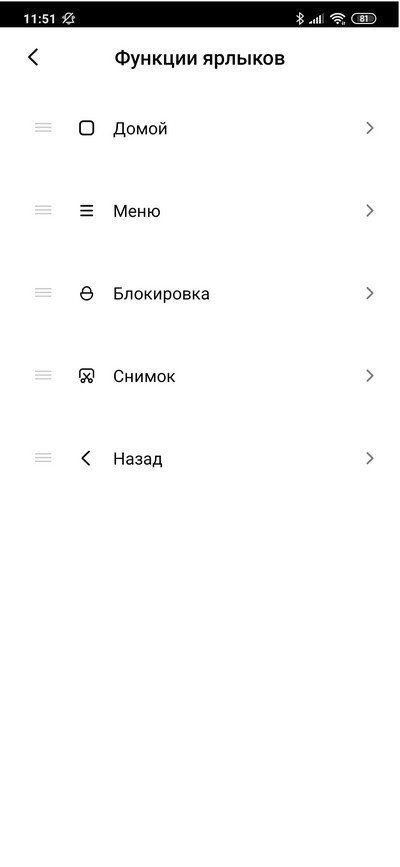This screenshot has width=400, height=867.
Task: Expand the Меню chevron
Action: point(370,211)
